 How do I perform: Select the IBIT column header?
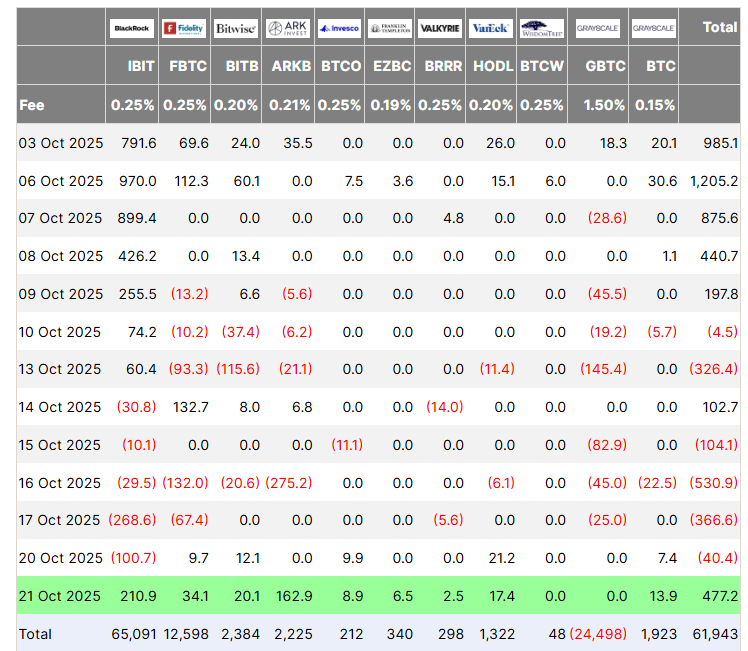click(x=133, y=66)
